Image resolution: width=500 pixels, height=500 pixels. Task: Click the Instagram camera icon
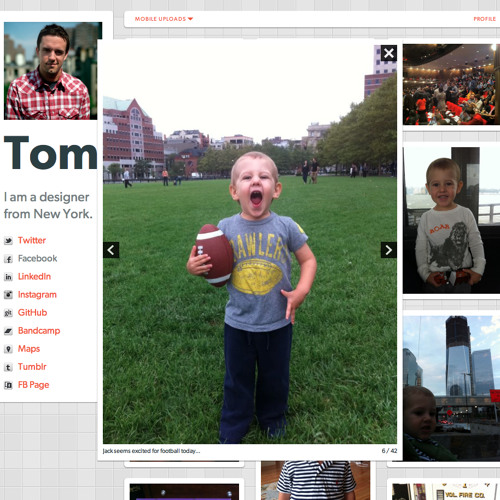(8, 295)
